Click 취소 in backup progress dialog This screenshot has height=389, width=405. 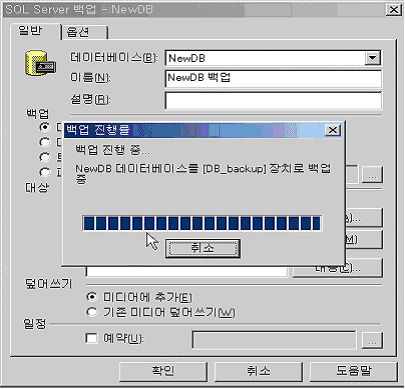tap(203, 248)
